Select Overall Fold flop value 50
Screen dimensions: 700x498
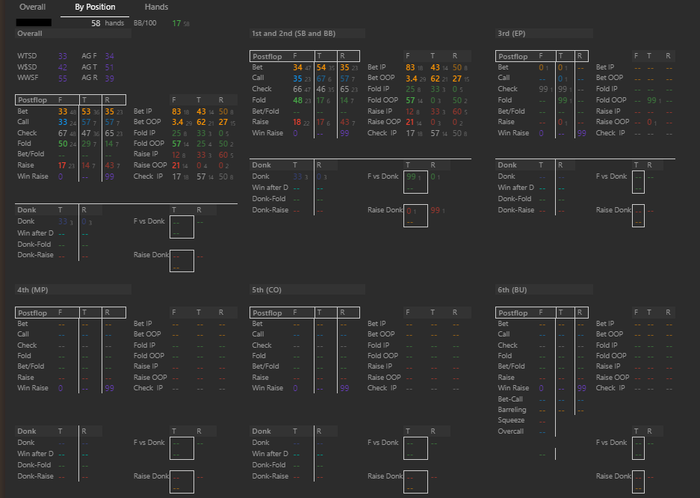(62, 144)
